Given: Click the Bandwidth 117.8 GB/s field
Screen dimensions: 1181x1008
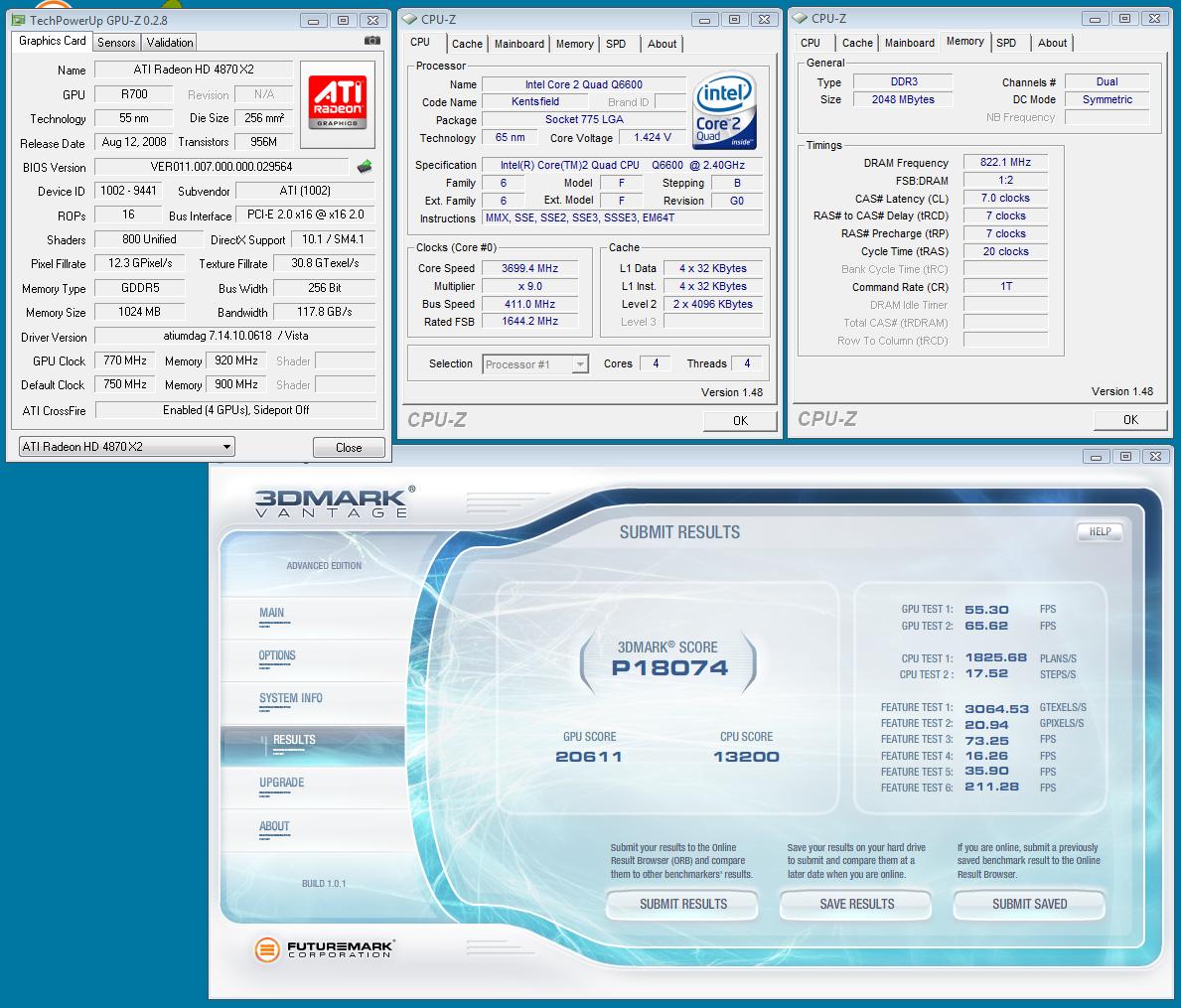Looking at the screenshot, I should coord(325,312).
